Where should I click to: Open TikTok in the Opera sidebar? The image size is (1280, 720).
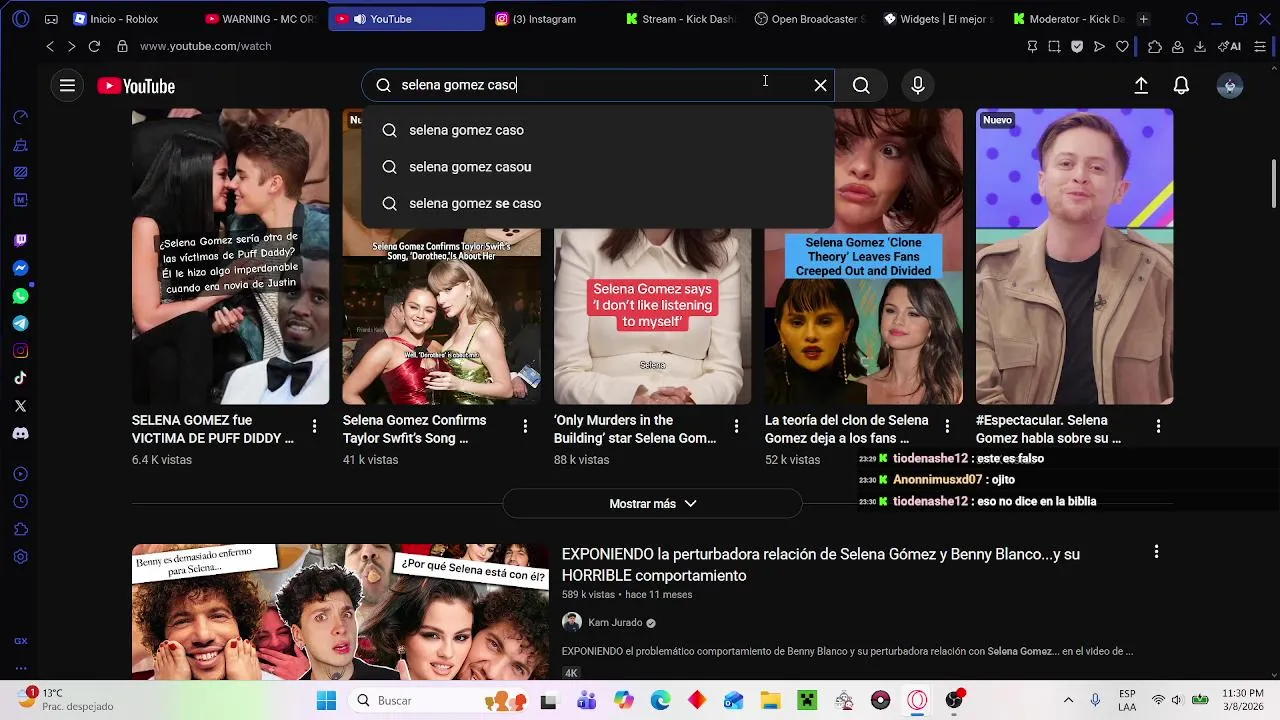[x=21, y=378]
